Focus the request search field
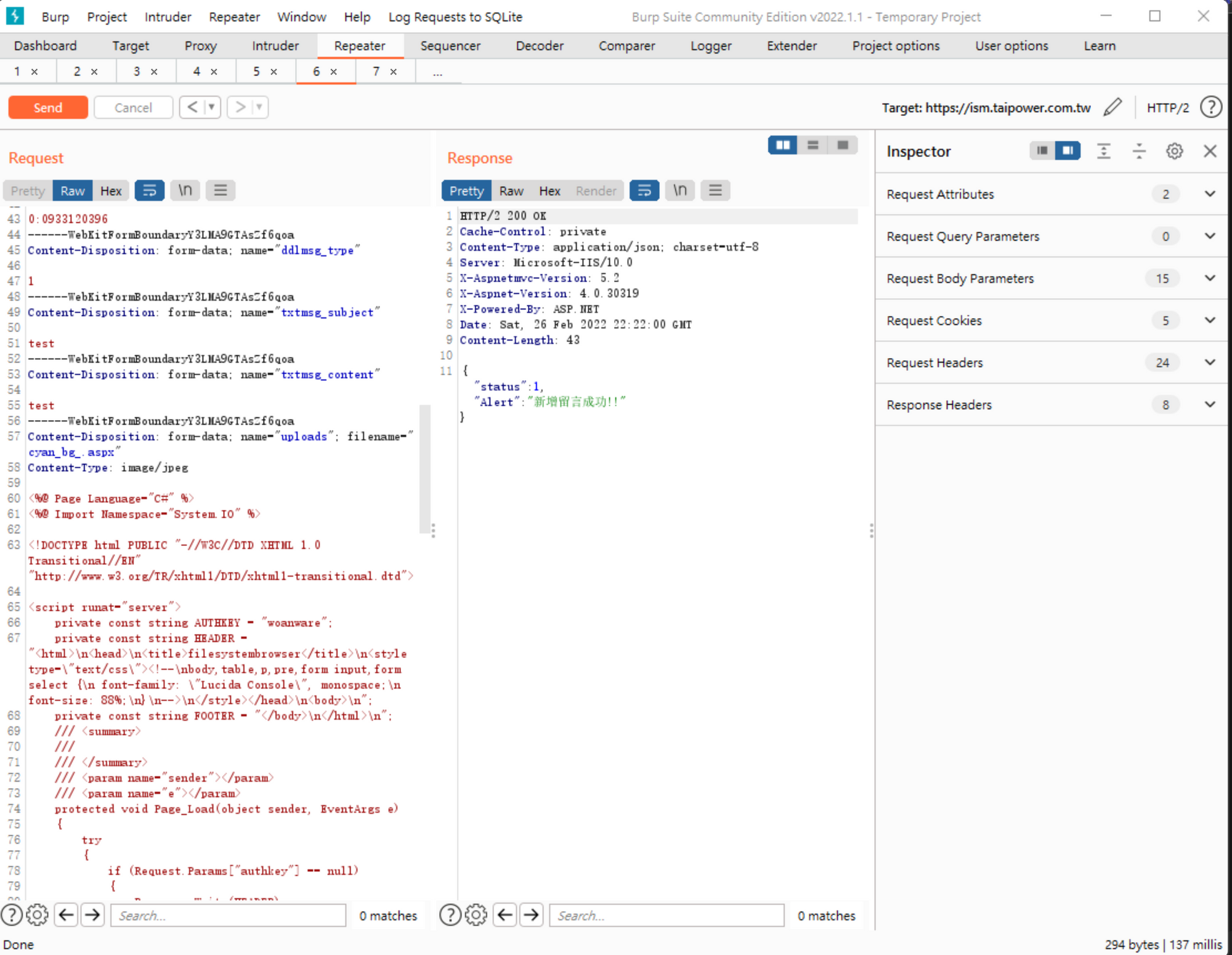 [x=228, y=915]
